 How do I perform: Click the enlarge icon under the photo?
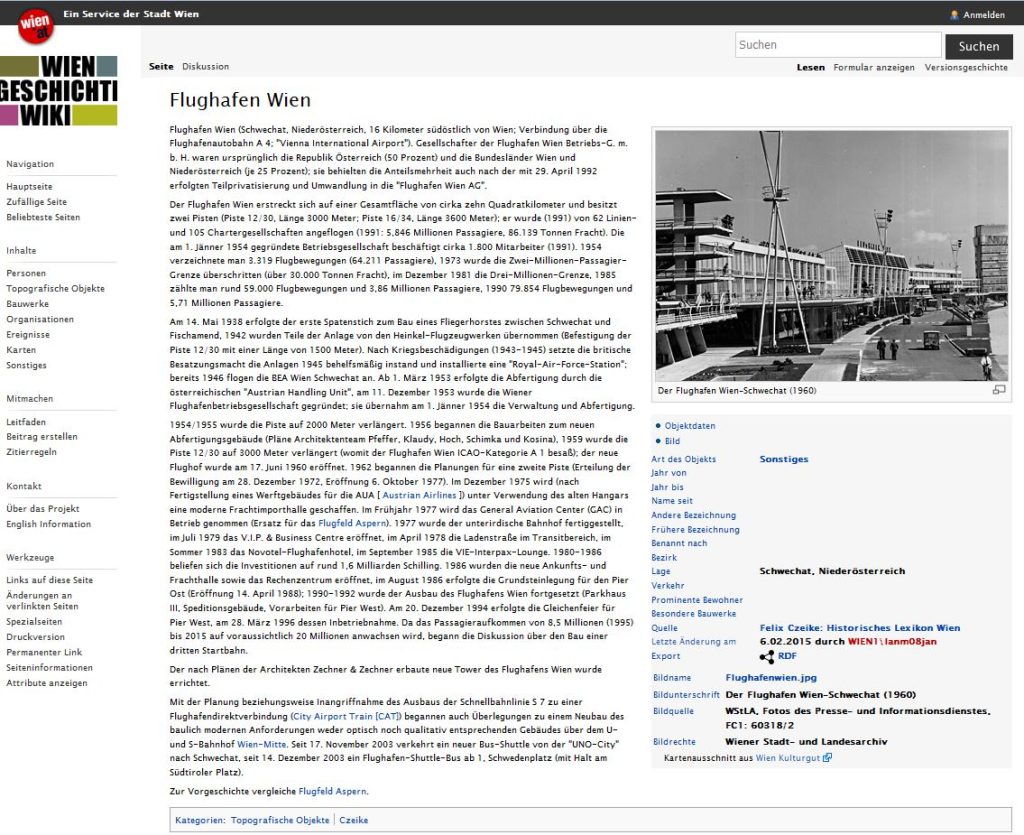pos(998,390)
